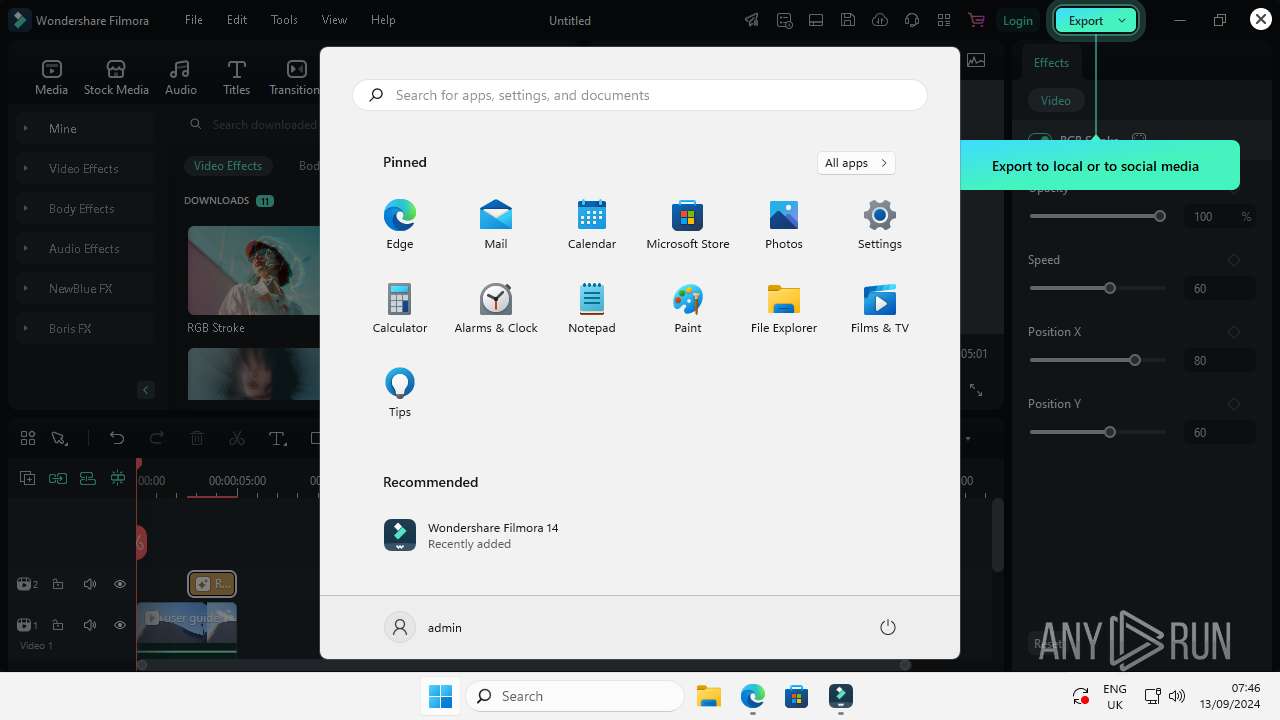Switch to Stock Media tab in Filmora

tap(116, 78)
